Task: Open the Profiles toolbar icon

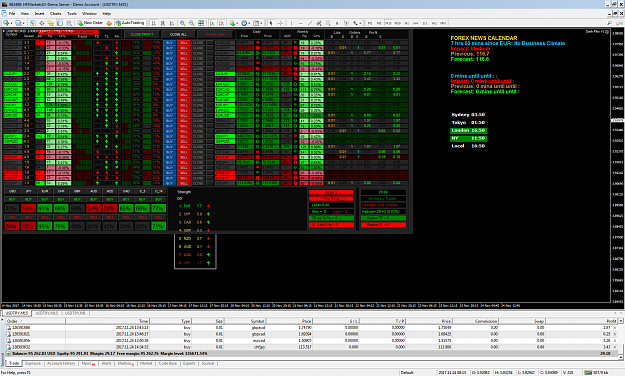Action: point(18,23)
